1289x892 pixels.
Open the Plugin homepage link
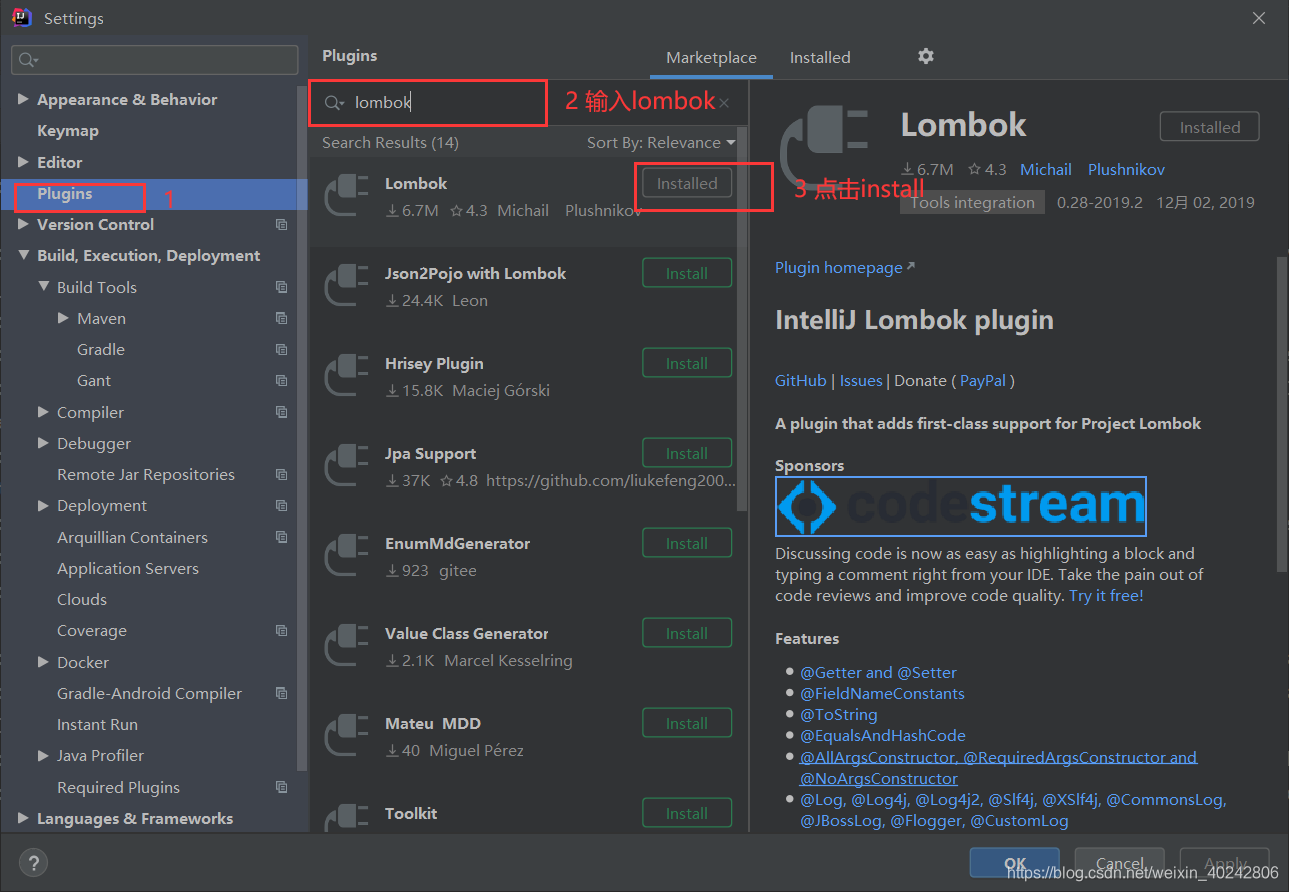[845, 268]
